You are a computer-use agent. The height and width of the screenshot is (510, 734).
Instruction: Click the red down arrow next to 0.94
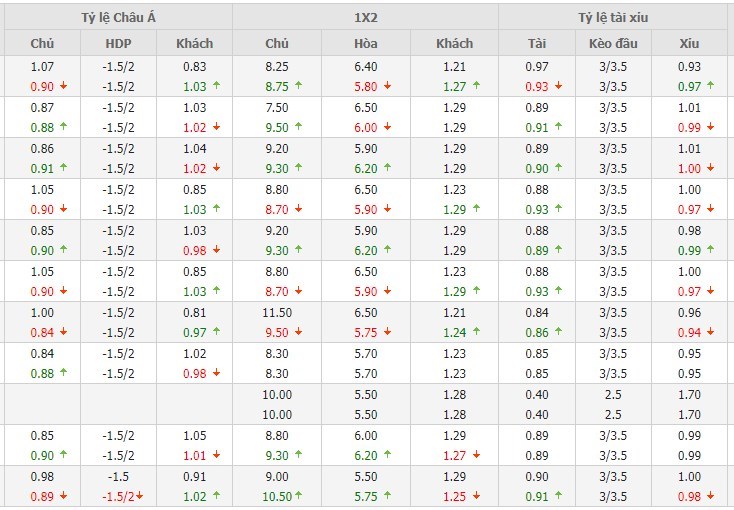pyautogui.click(x=710, y=332)
